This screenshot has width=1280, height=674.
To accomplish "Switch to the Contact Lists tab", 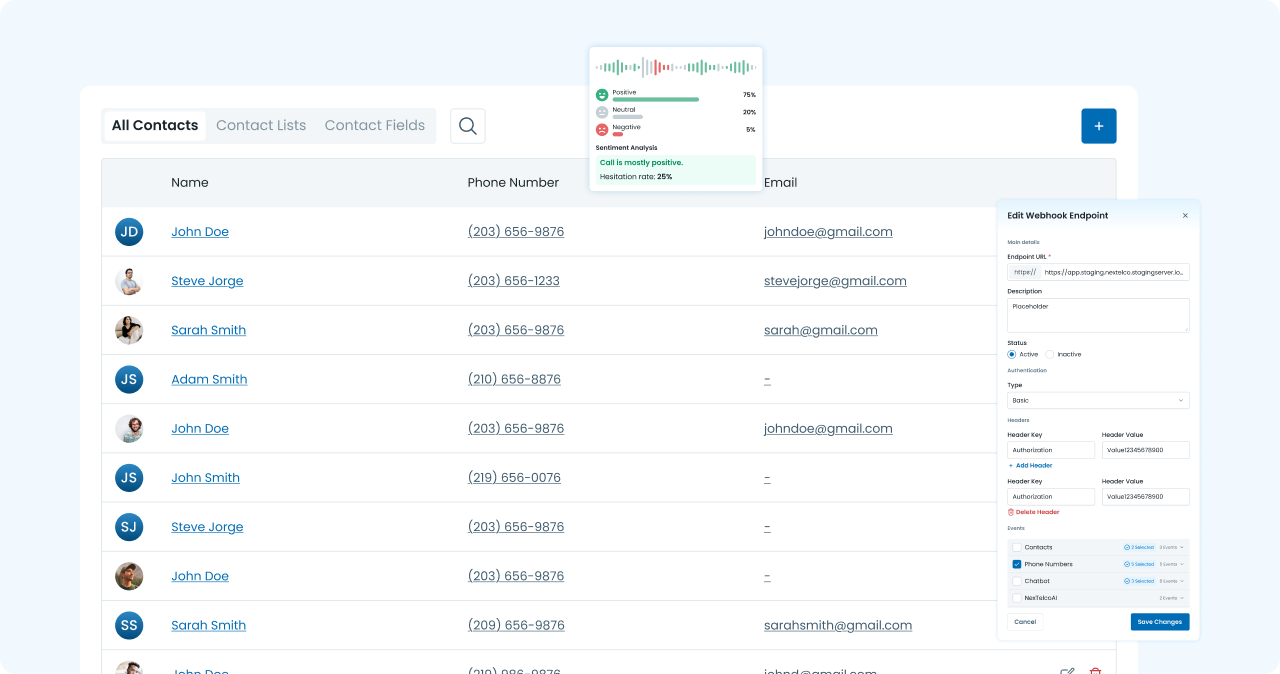I will (x=261, y=126).
